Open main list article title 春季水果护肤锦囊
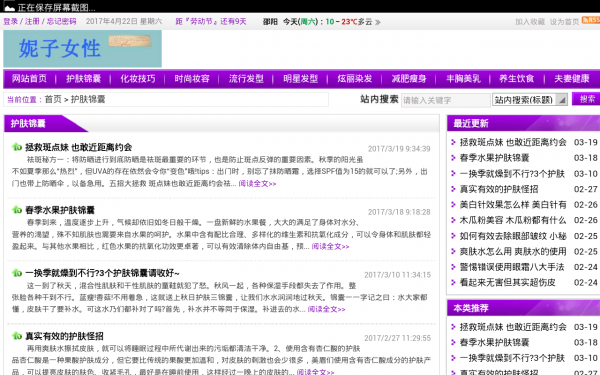 [x=60, y=210]
